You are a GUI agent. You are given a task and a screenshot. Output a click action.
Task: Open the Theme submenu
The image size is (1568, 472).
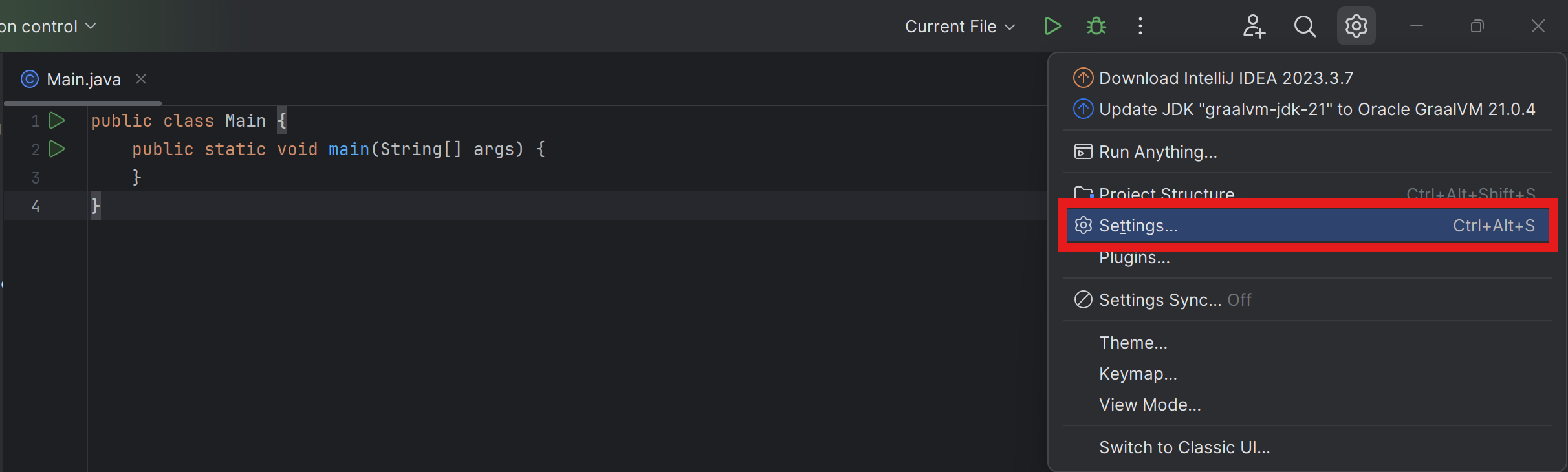click(1133, 342)
